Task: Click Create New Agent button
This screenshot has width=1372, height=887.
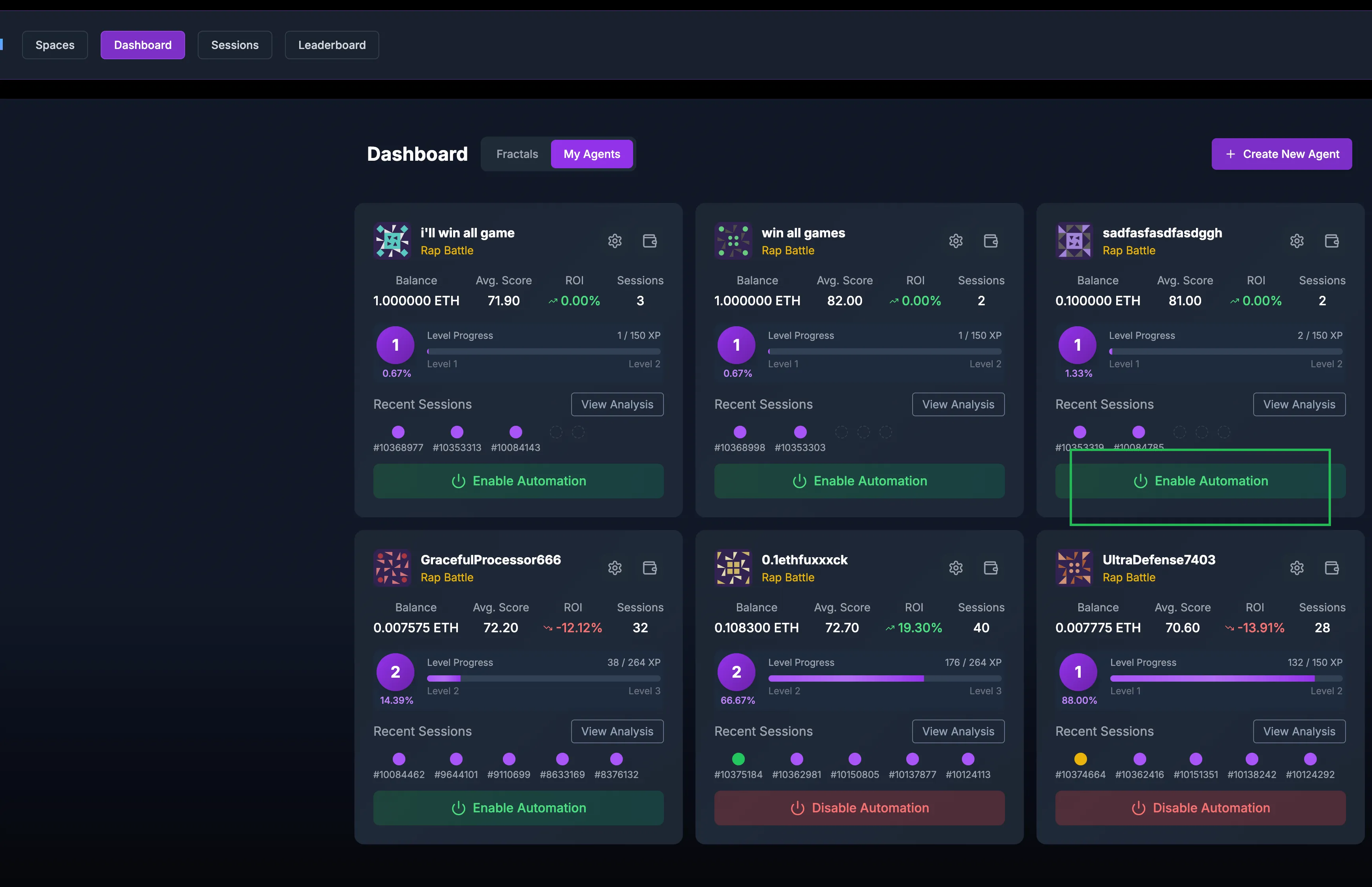Action: [x=1281, y=154]
